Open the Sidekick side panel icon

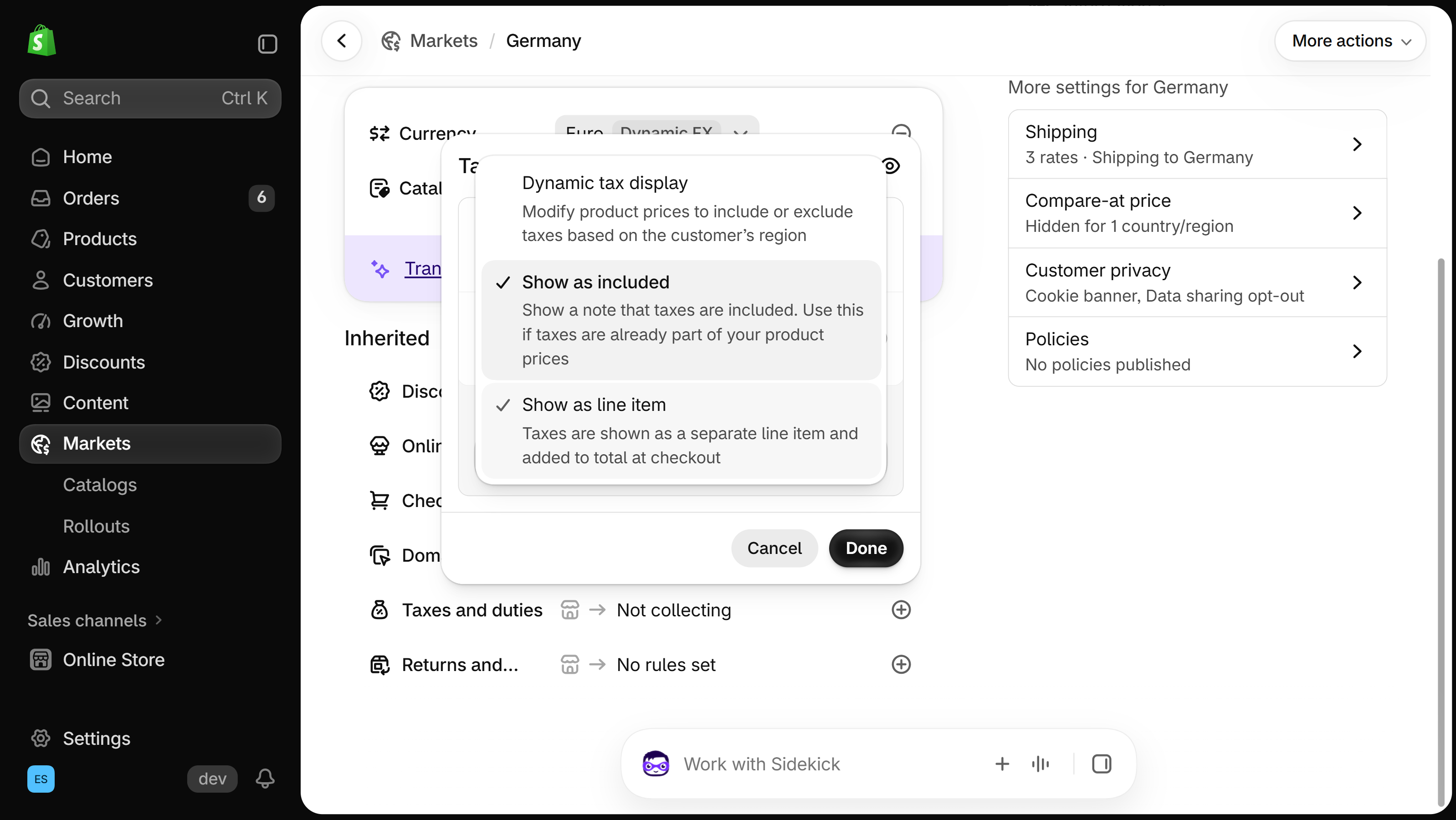tap(1101, 764)
